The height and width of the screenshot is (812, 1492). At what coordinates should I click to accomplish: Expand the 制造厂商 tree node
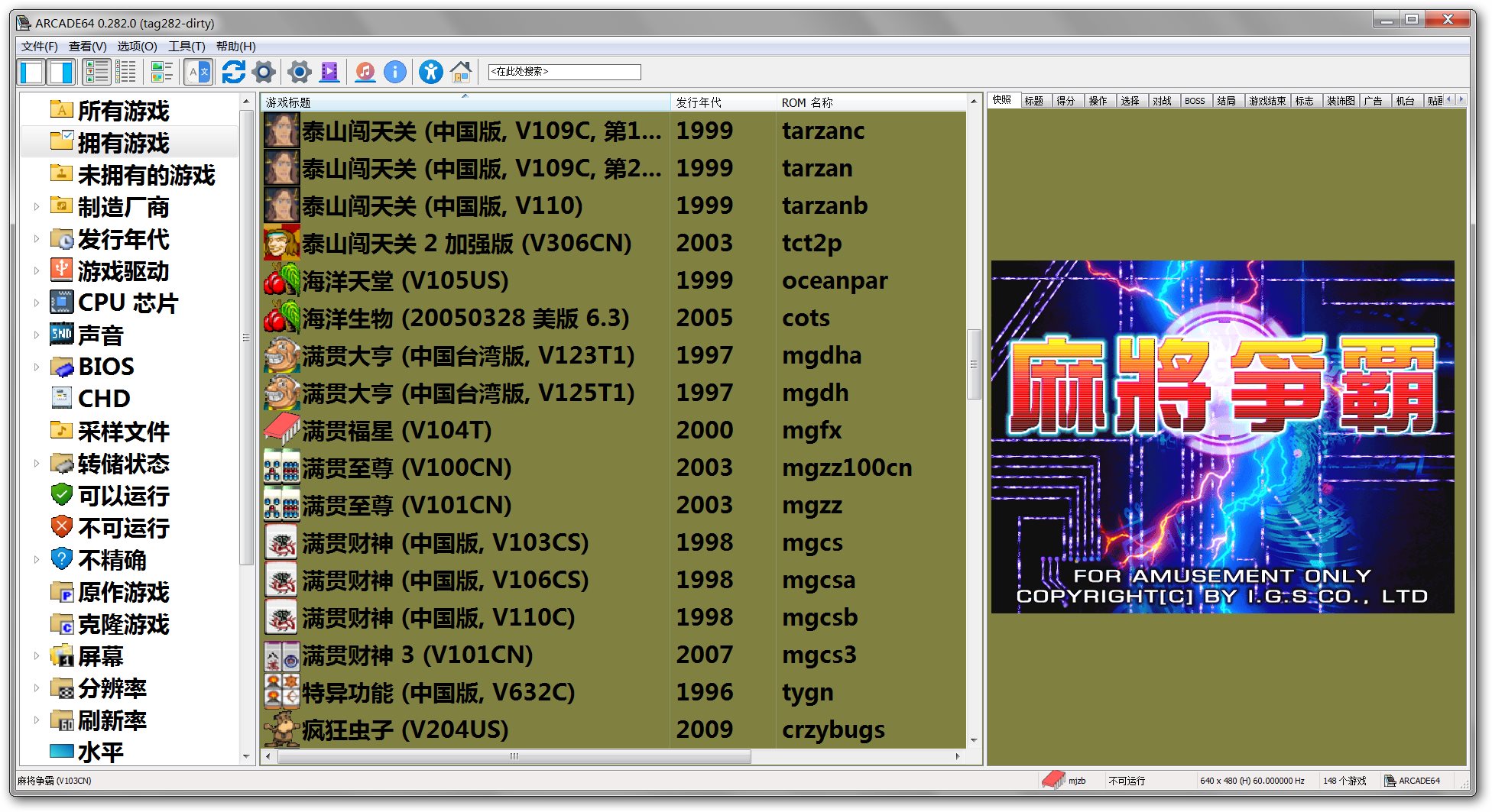click(36, 206)
